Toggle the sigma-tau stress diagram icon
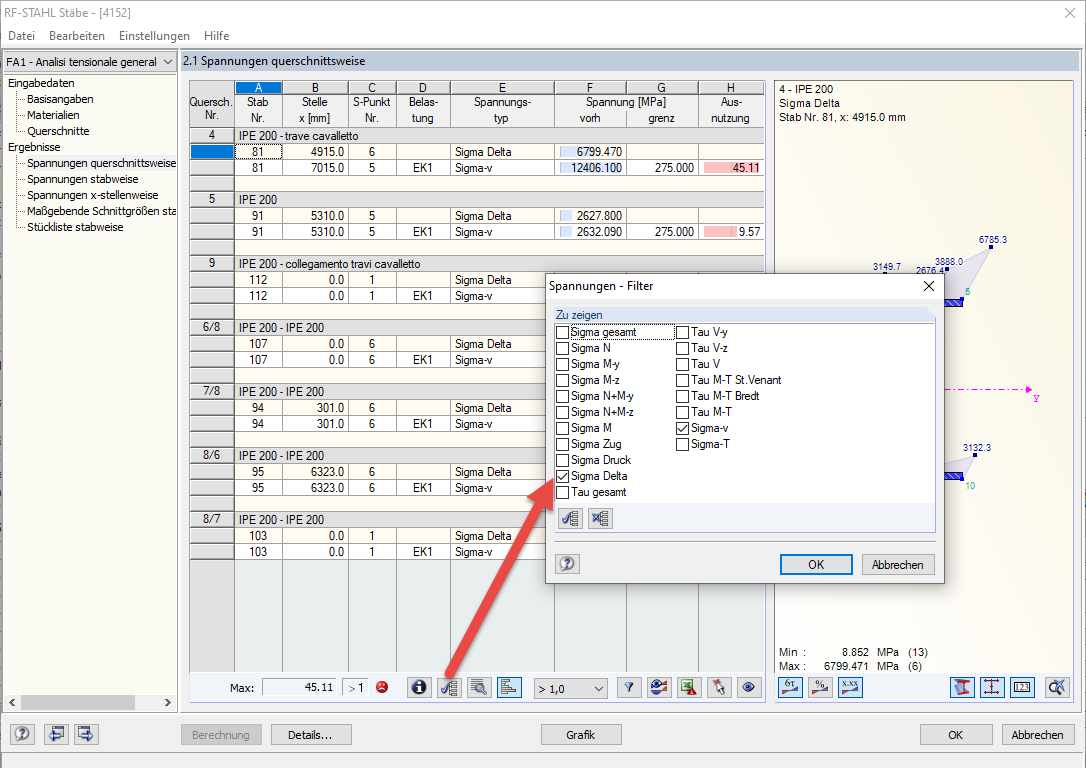The image size is (1086, 768). 790,687
